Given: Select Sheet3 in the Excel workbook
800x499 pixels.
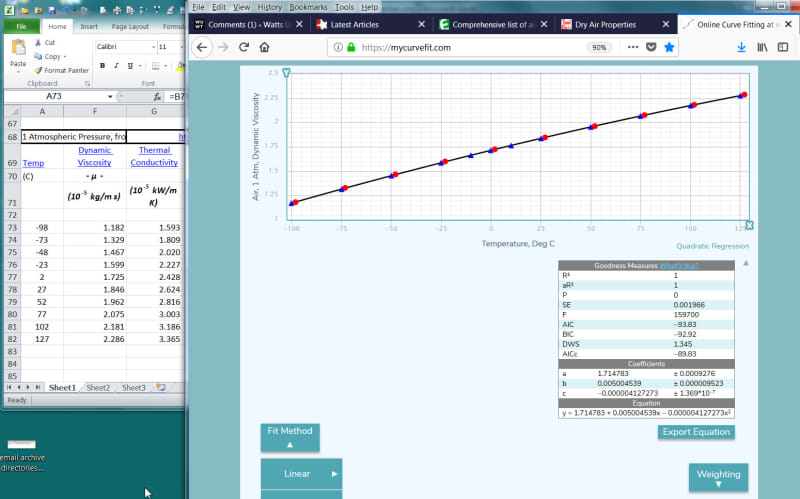Looking at the screenshot, I should [134, 388].
